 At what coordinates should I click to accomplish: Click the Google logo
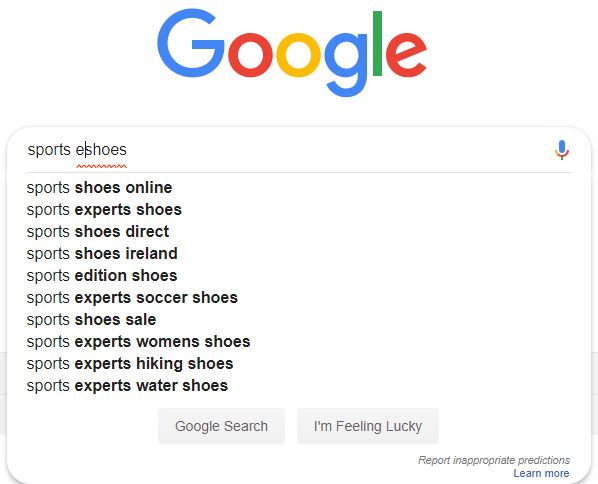click(292, 53)
